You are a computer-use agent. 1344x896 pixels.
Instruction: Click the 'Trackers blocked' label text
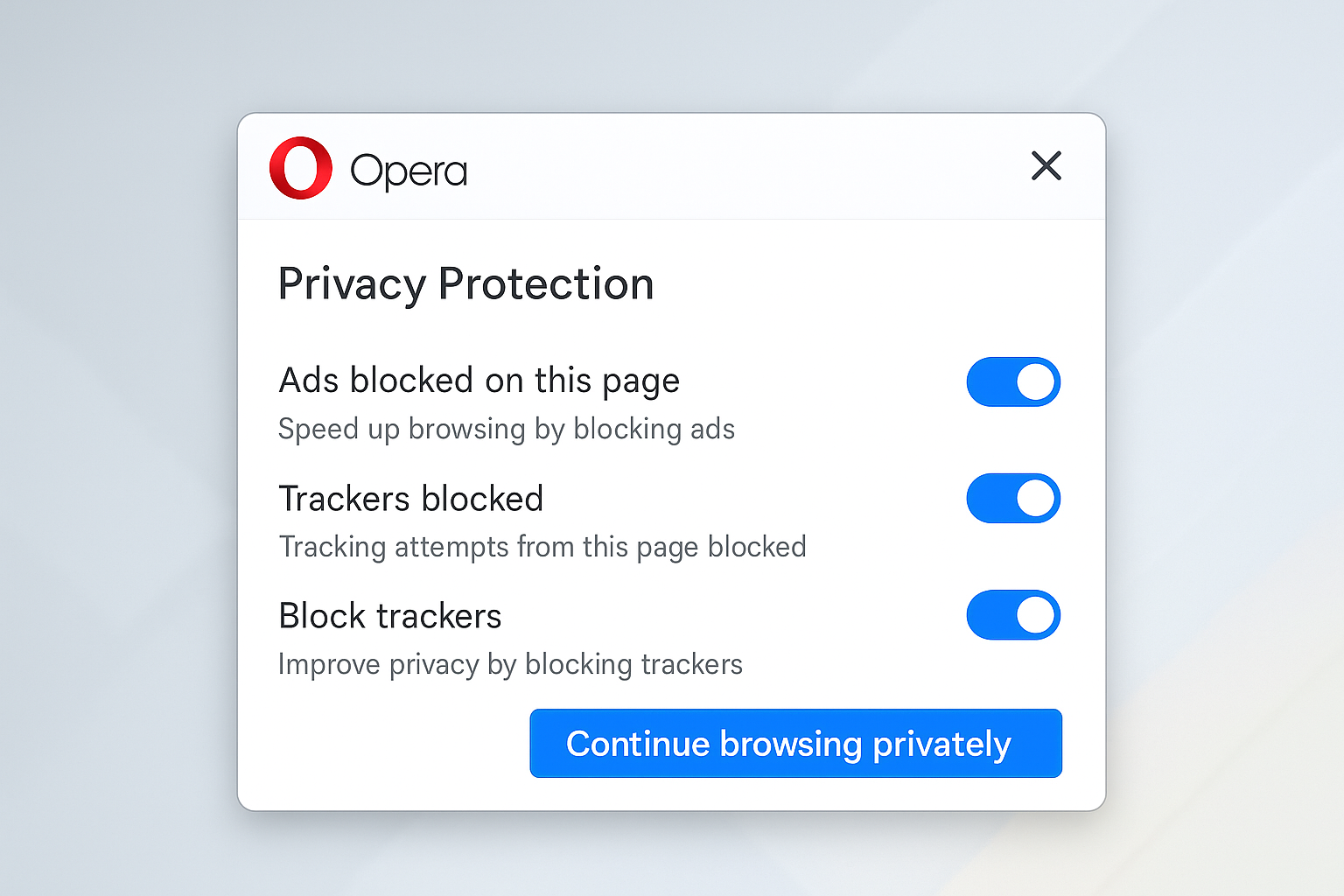point(410,499)
